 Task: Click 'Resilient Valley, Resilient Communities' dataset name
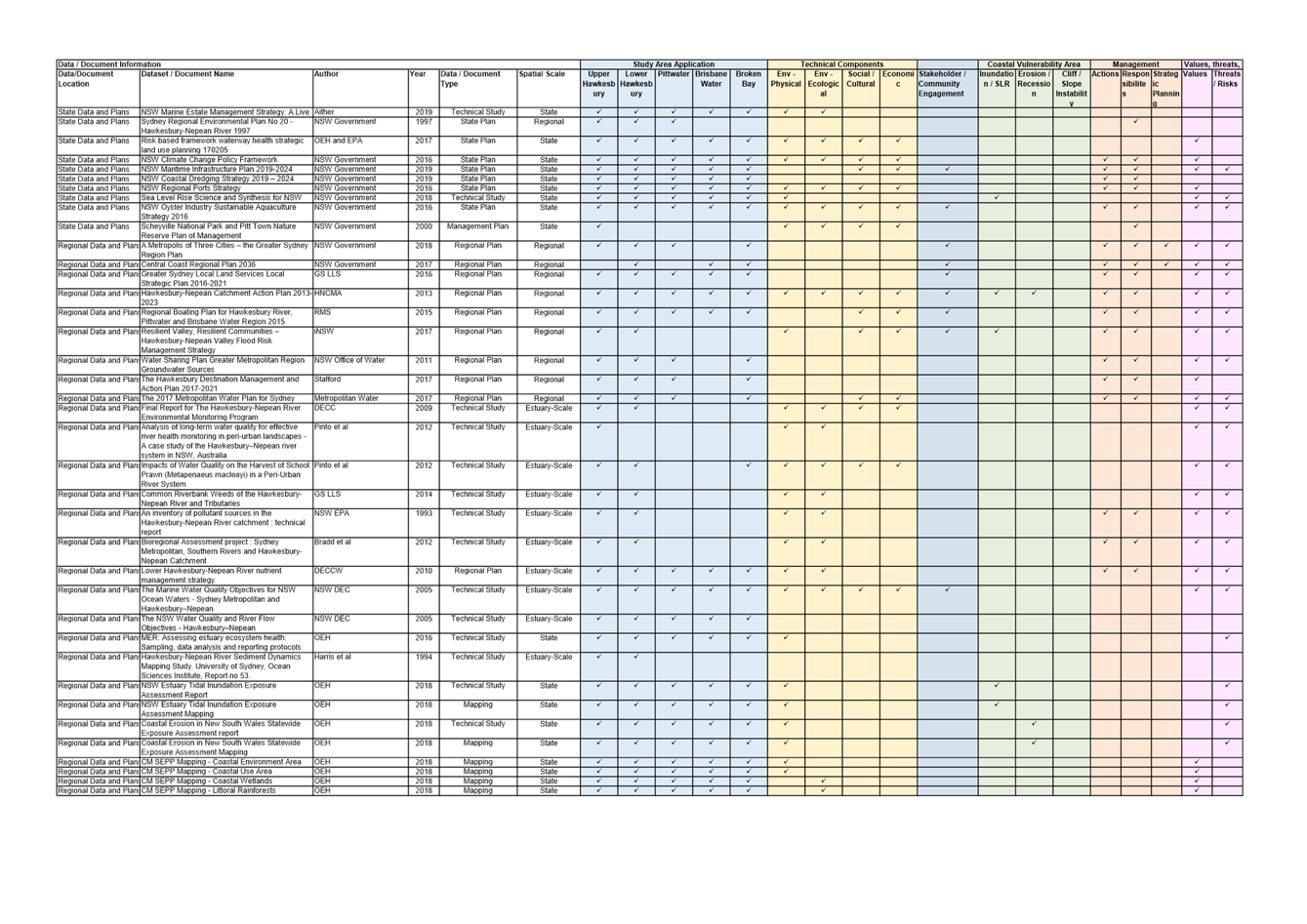click(x=225, y=341)
